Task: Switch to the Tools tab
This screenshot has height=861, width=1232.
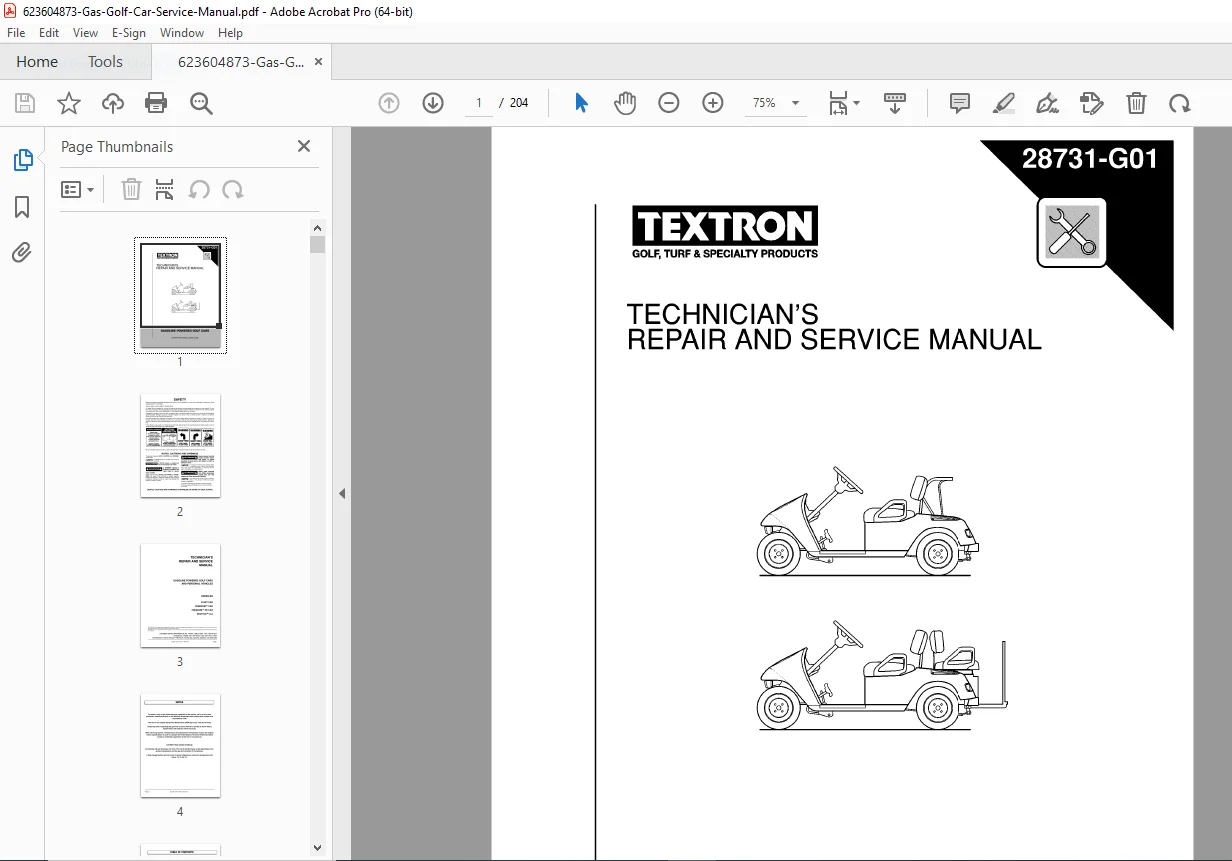Action: point(105,61)
